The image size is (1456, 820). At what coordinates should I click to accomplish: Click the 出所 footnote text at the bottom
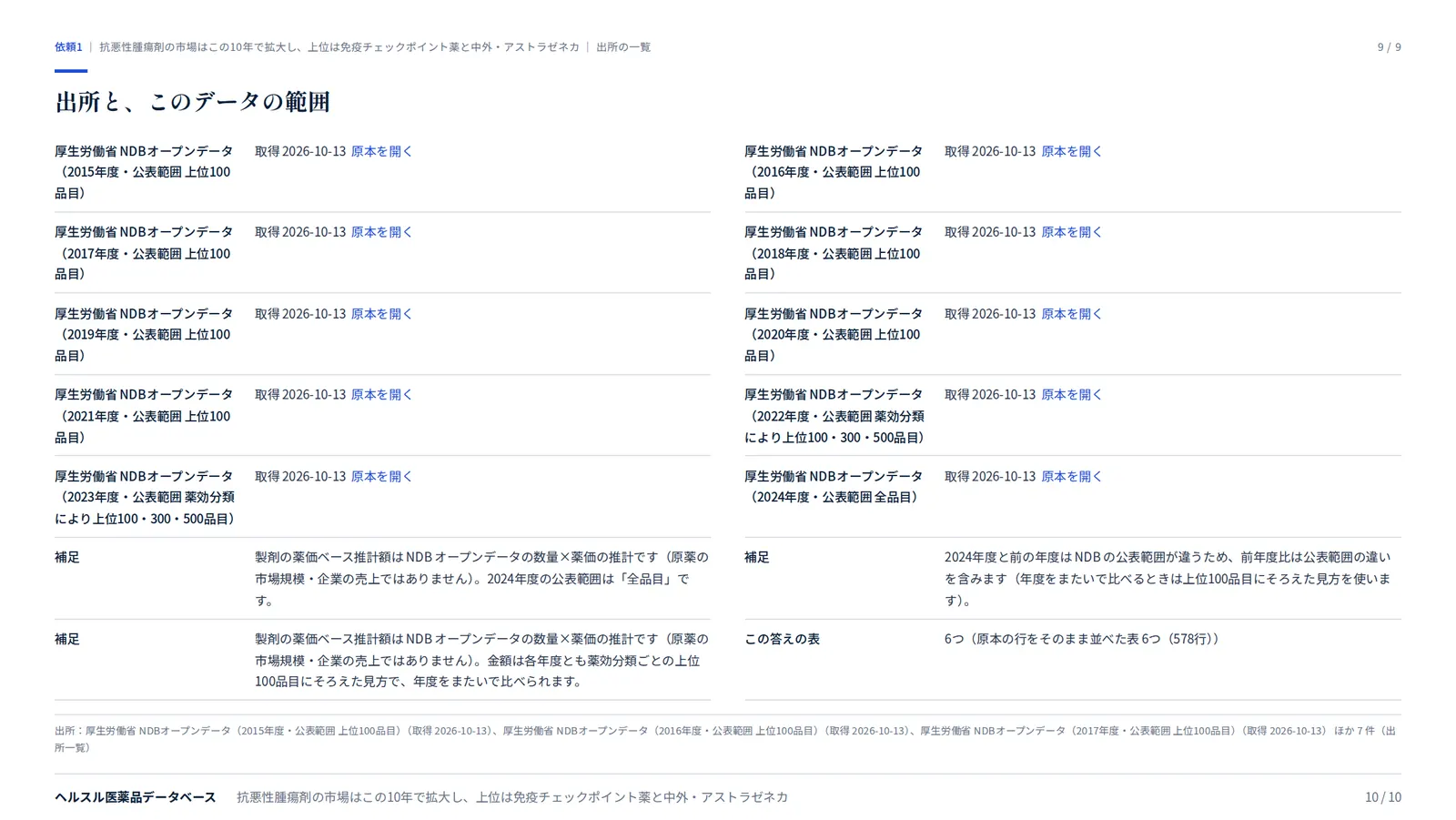pyautogui.click(x=725, y=739)
